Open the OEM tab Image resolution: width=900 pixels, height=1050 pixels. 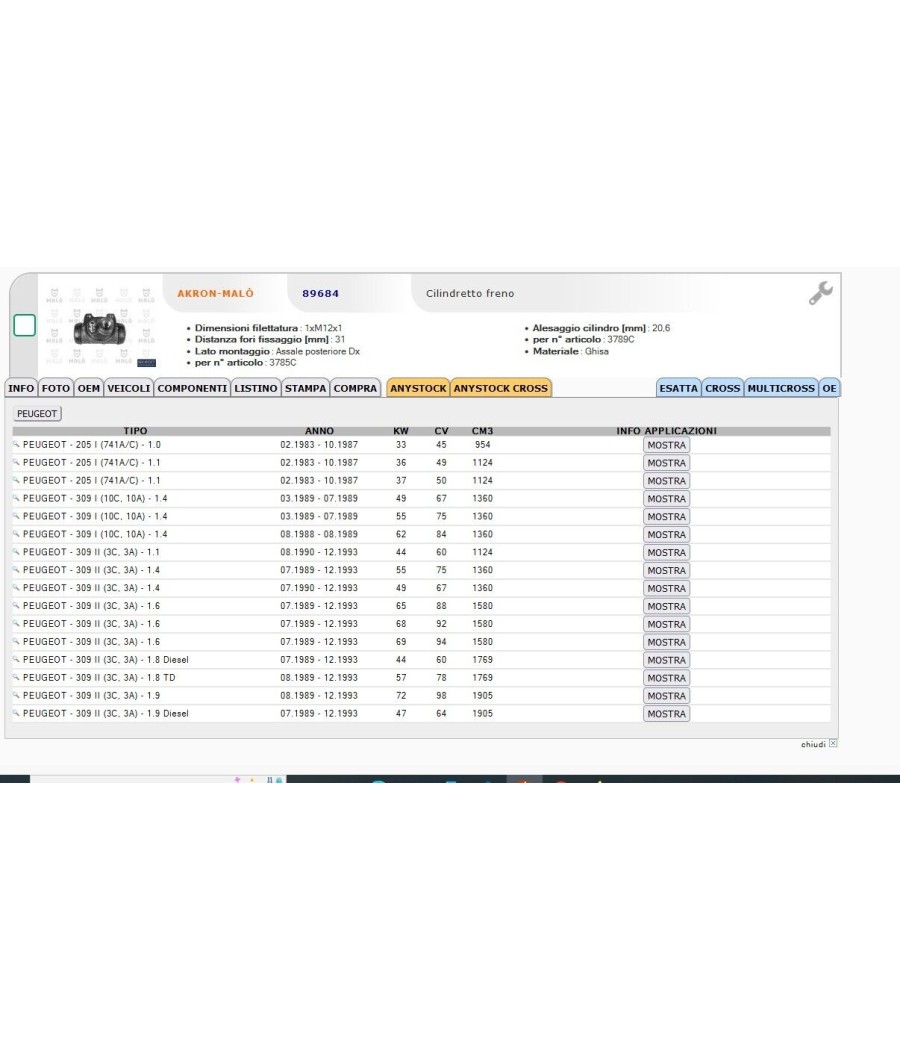point(88,388)
